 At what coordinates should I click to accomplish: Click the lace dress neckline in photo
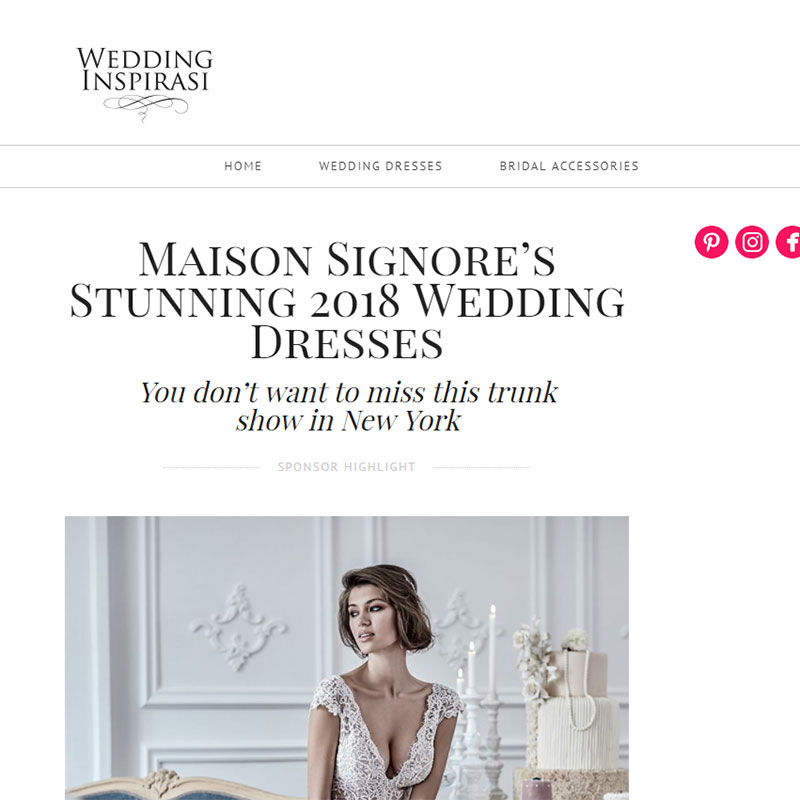(386, 724)
